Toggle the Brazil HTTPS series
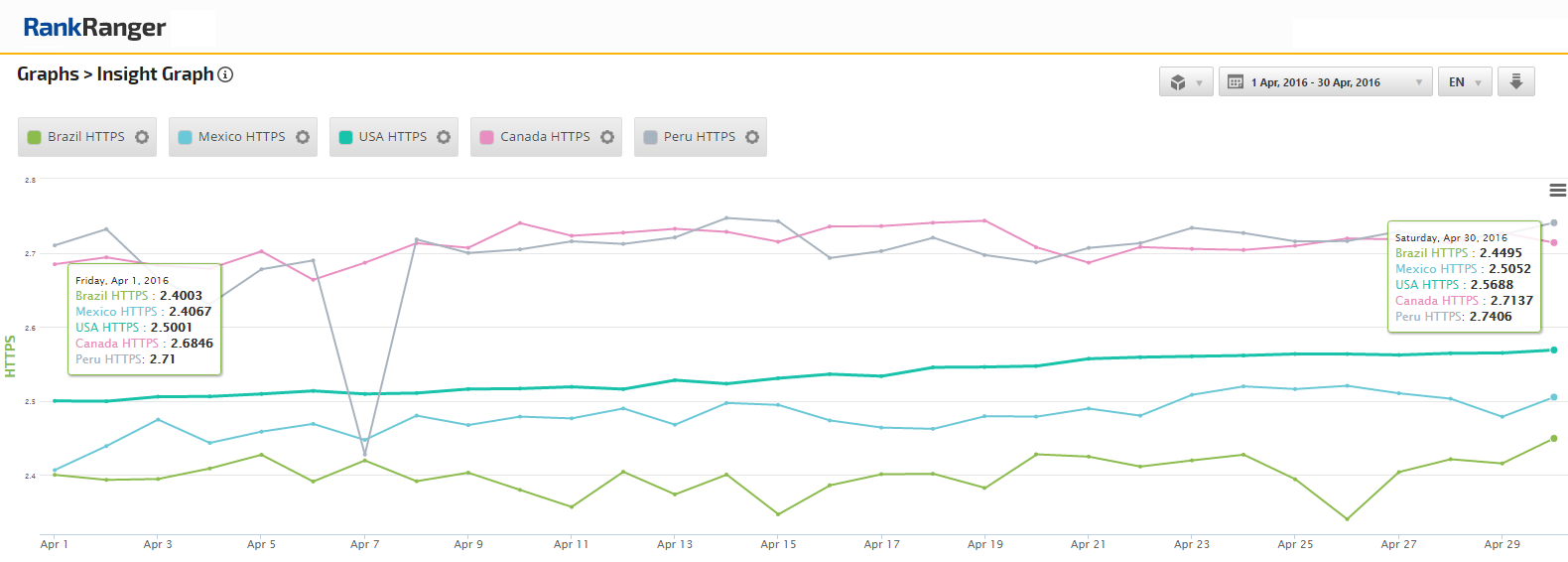1568x562 pixels. coord(85,137)
